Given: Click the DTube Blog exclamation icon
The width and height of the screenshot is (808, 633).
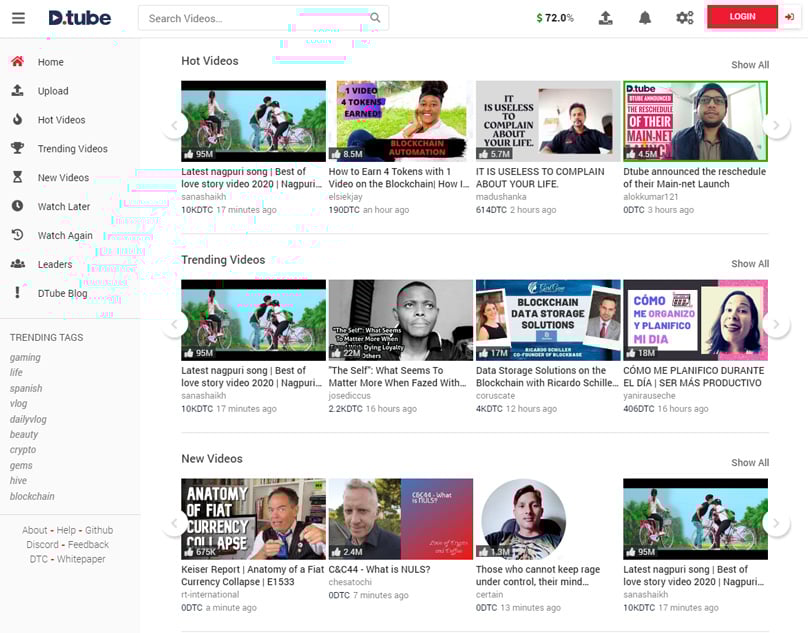Looking at the screenshot, I should tap(18, 293).
